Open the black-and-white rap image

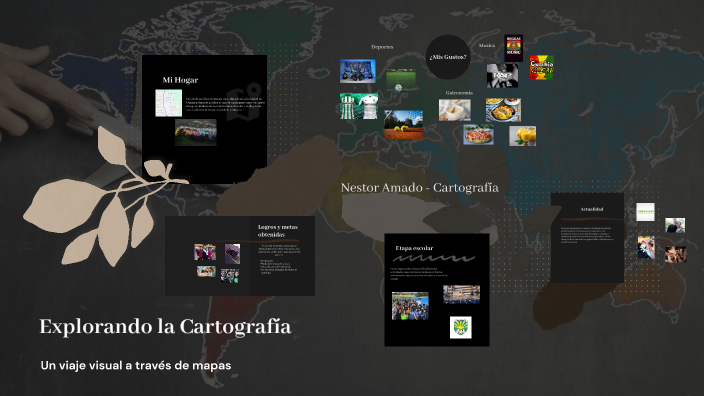coord(502,75)
